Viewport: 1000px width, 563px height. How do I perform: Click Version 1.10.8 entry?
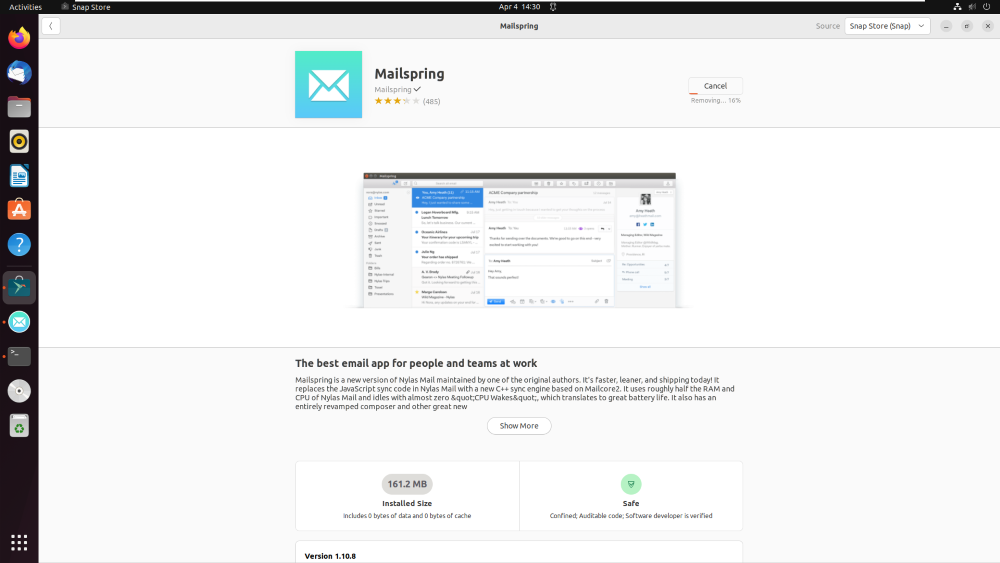[330, 556]
